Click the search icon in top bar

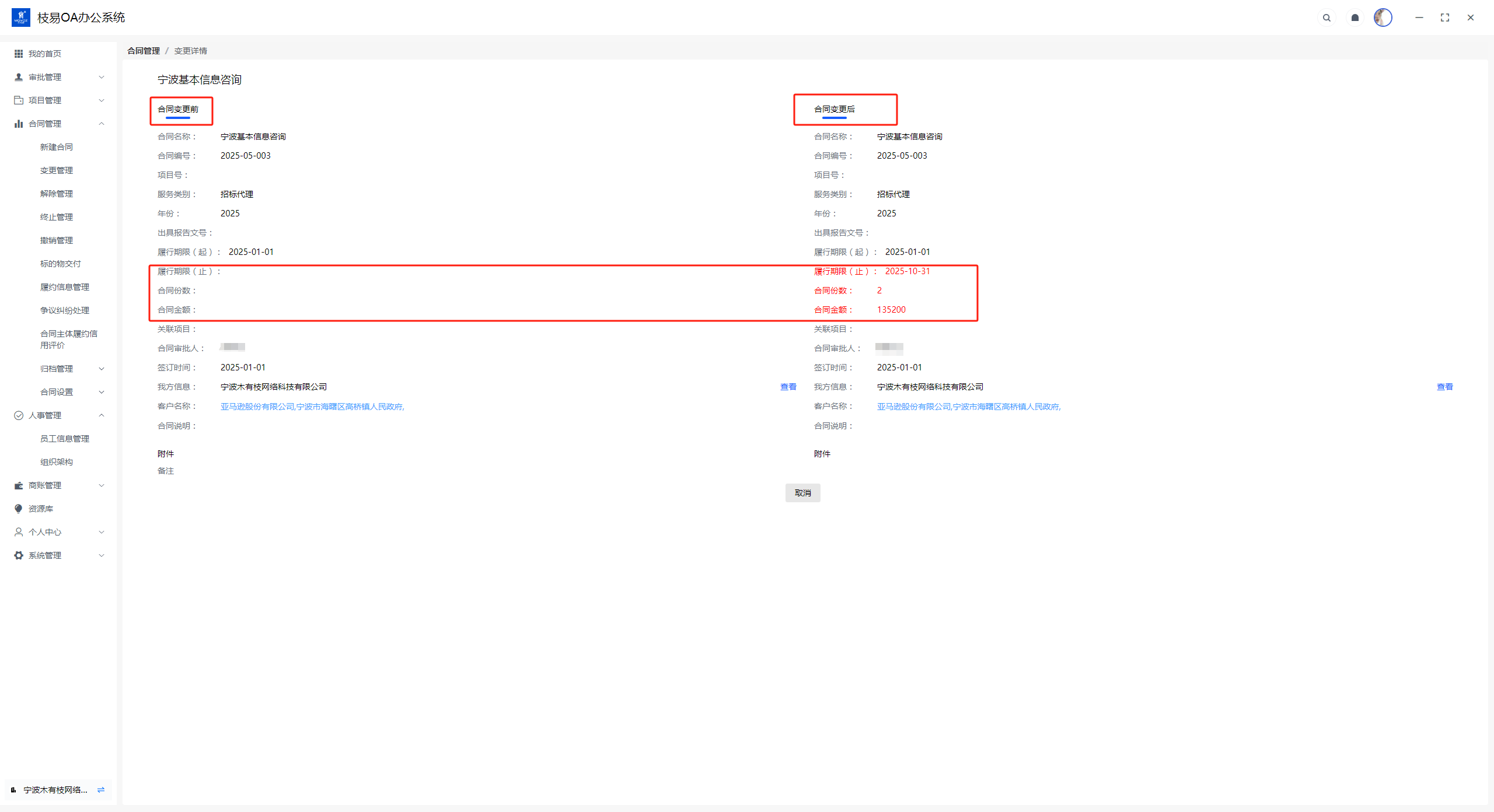(1327, 17)
